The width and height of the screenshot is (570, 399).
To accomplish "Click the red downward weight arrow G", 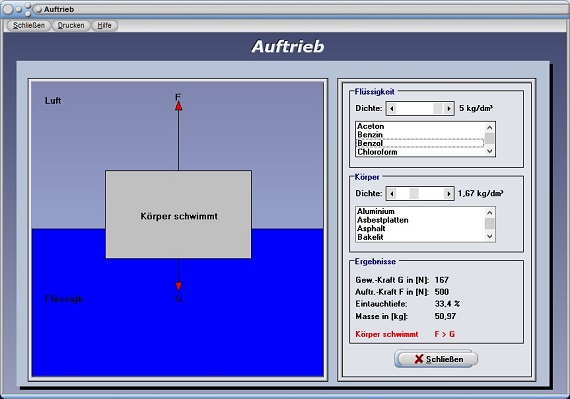I will point(178,286).
